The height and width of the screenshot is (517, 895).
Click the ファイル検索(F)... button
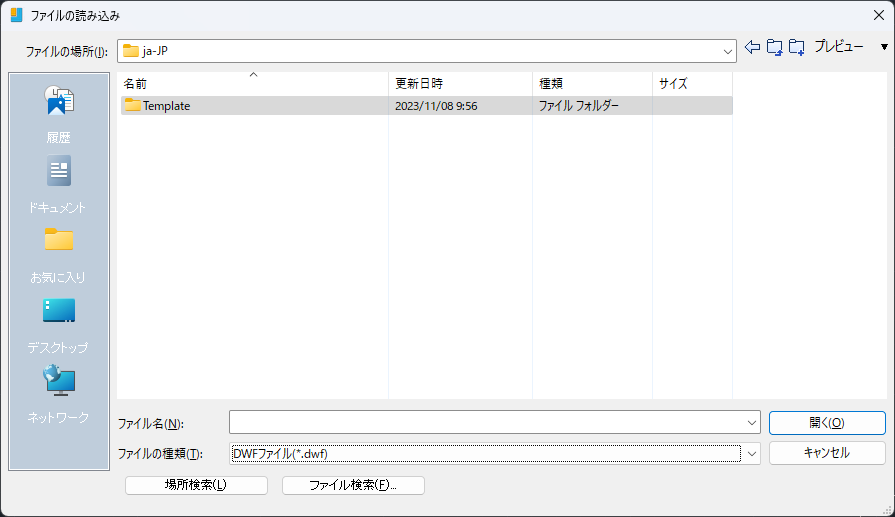click(353, 485)
